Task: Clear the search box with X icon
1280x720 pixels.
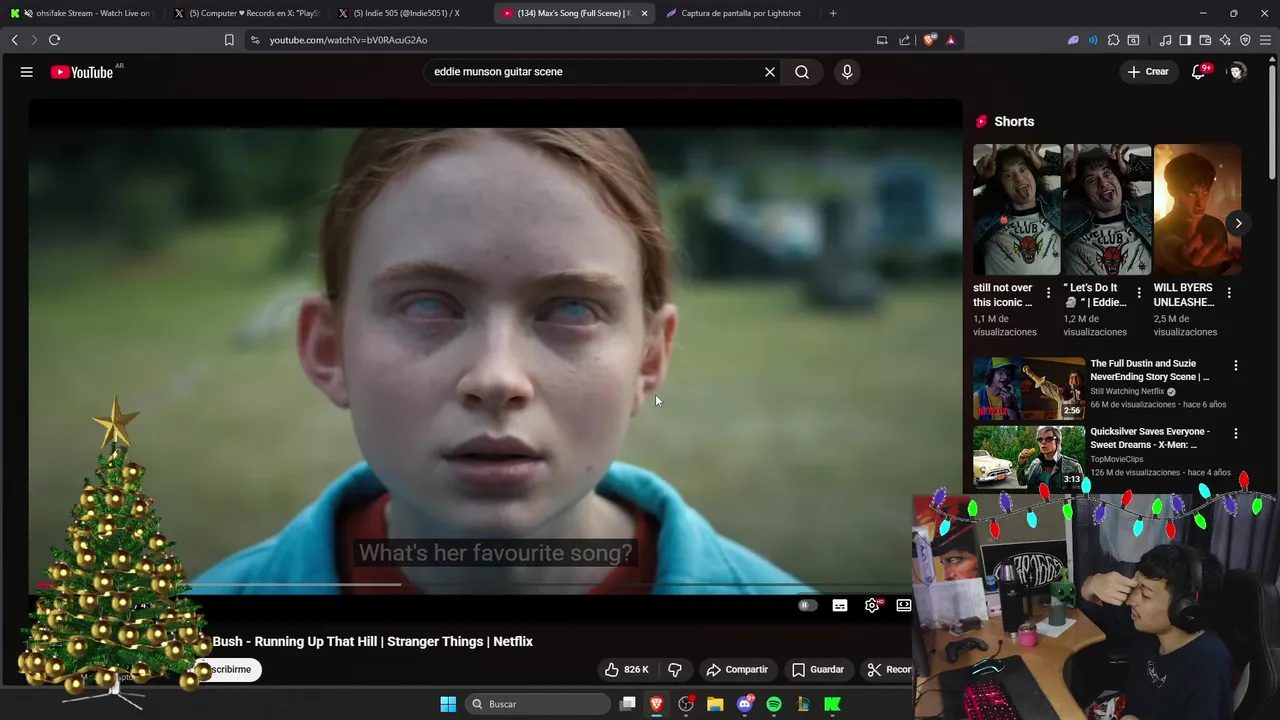Action: tap(770, 72)
